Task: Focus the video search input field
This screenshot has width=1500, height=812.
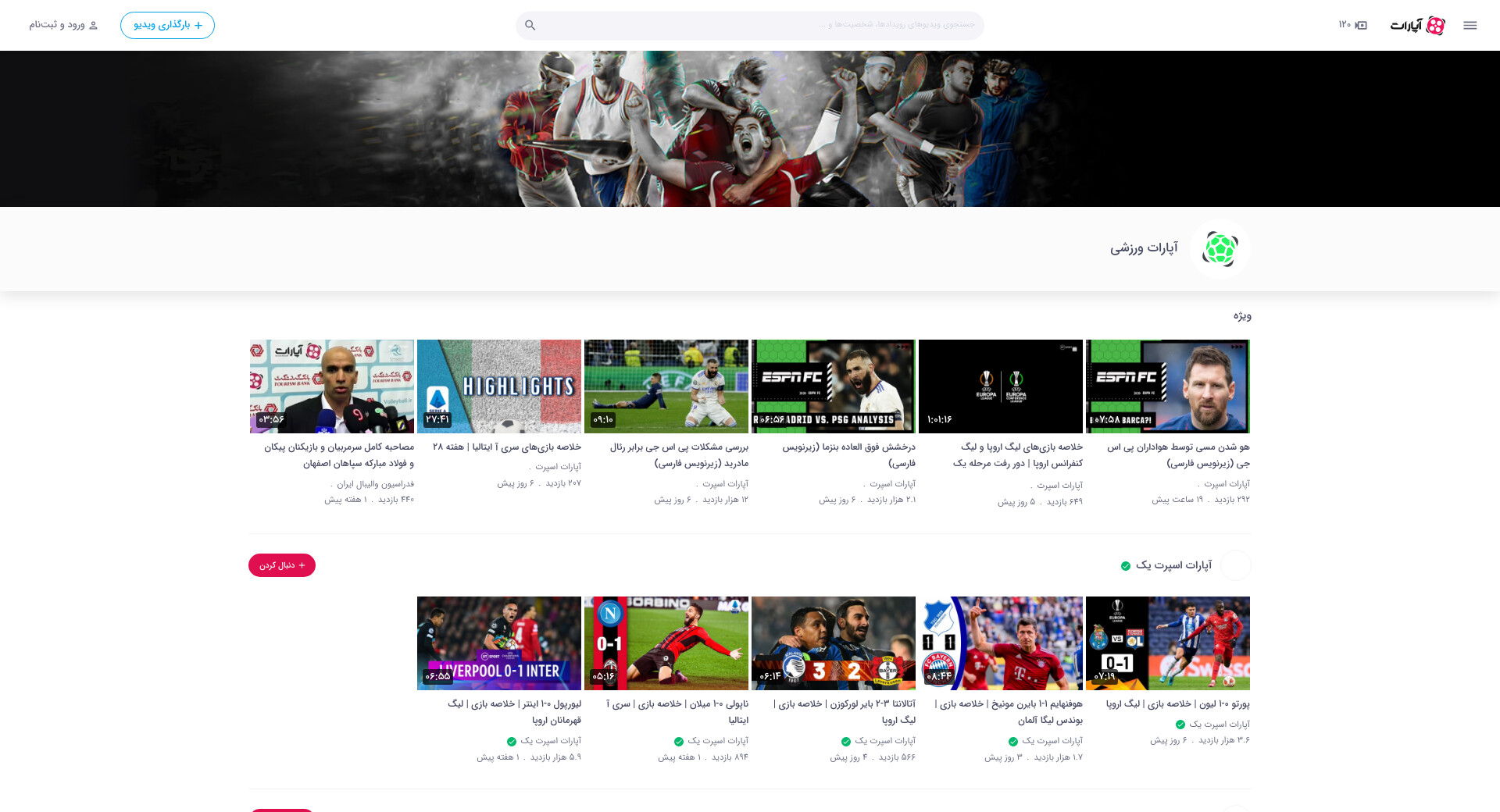Action: [x=750, y=25]
